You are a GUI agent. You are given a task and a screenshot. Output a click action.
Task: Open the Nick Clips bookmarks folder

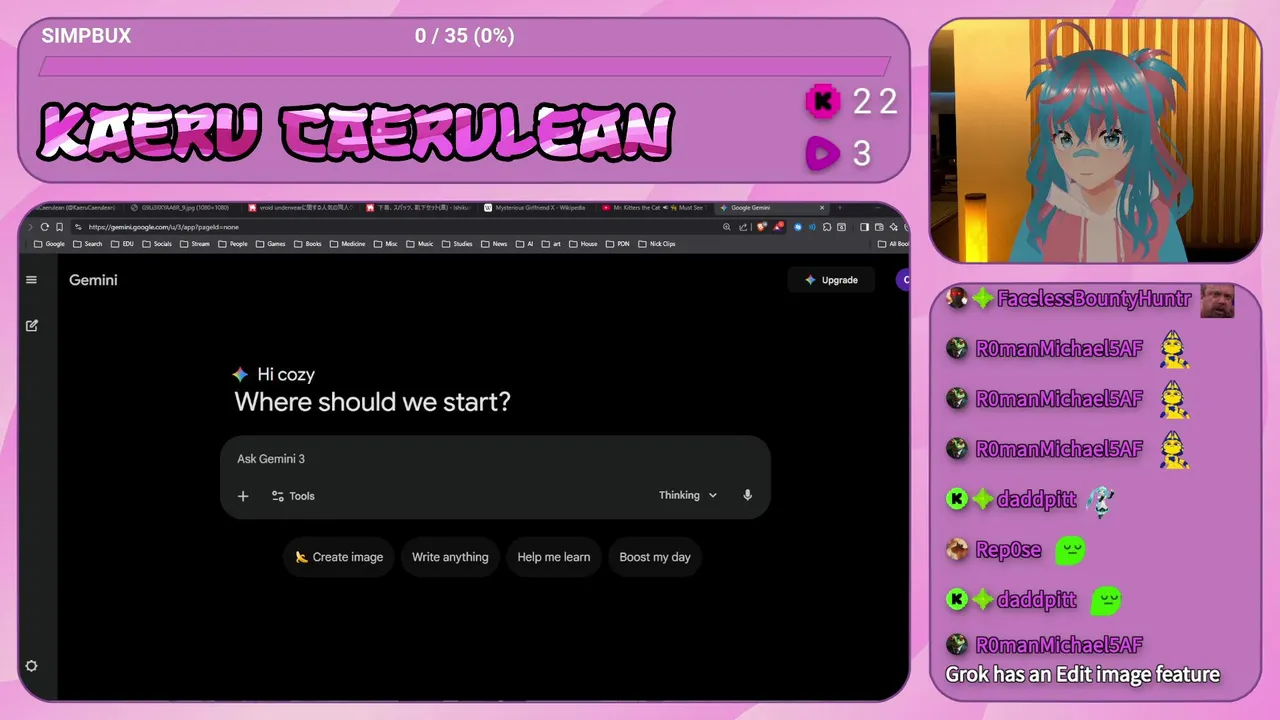click(x=656, y=244)
